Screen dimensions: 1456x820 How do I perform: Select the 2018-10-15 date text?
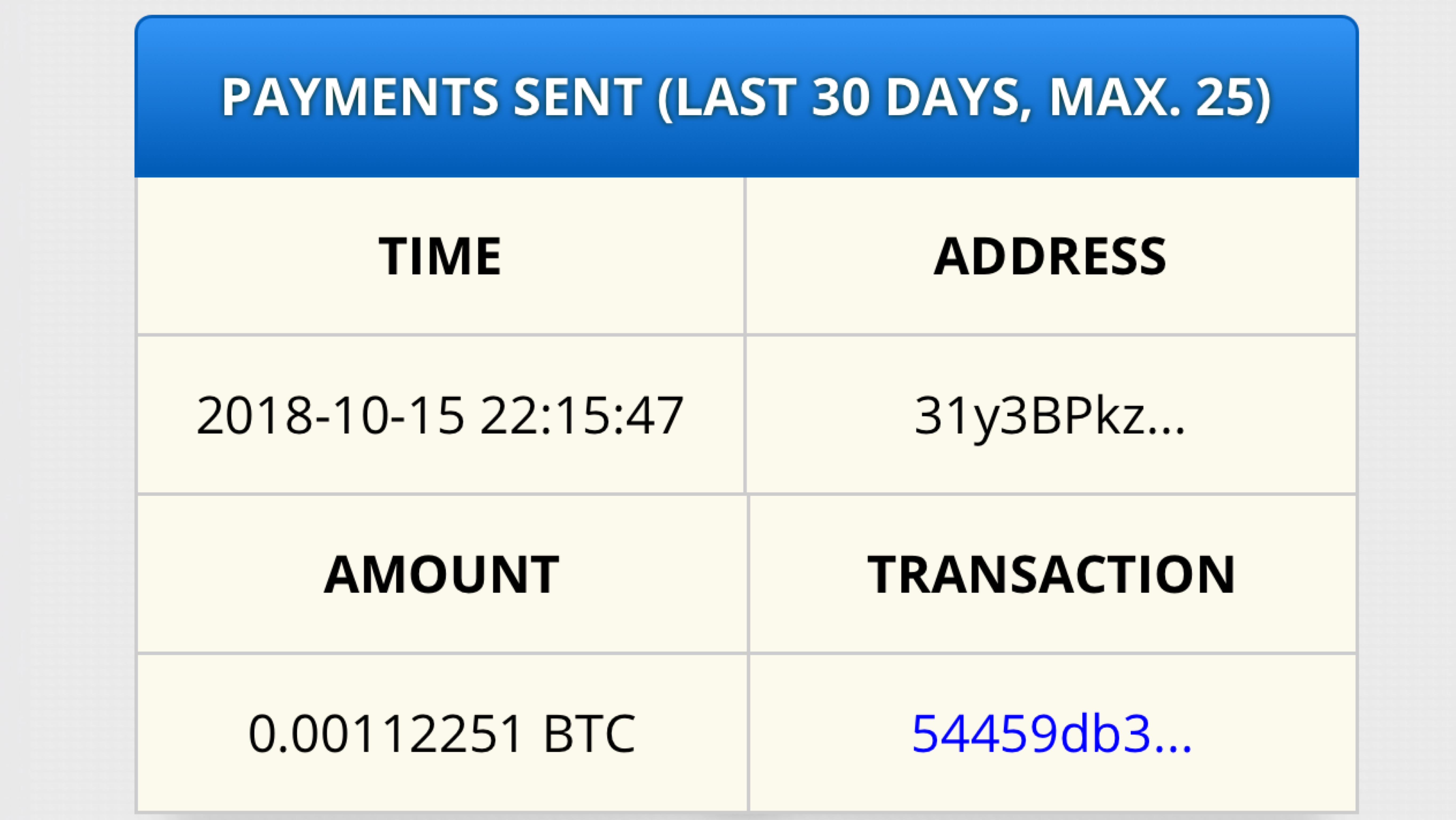[330, 415]
